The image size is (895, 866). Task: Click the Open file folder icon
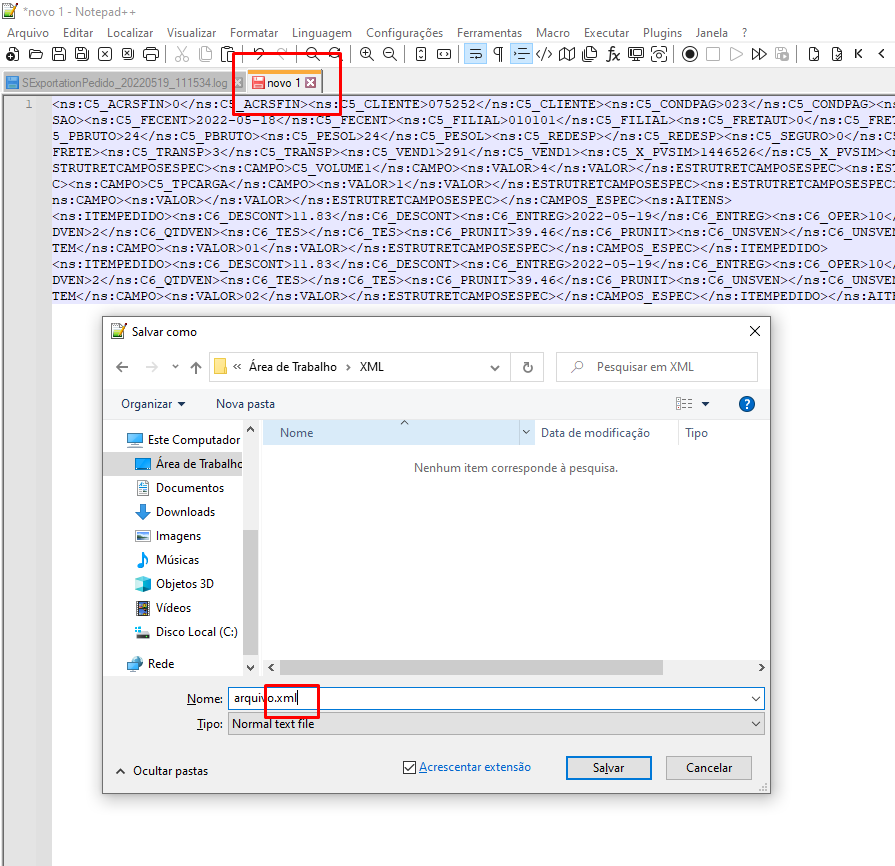[36, 54]
